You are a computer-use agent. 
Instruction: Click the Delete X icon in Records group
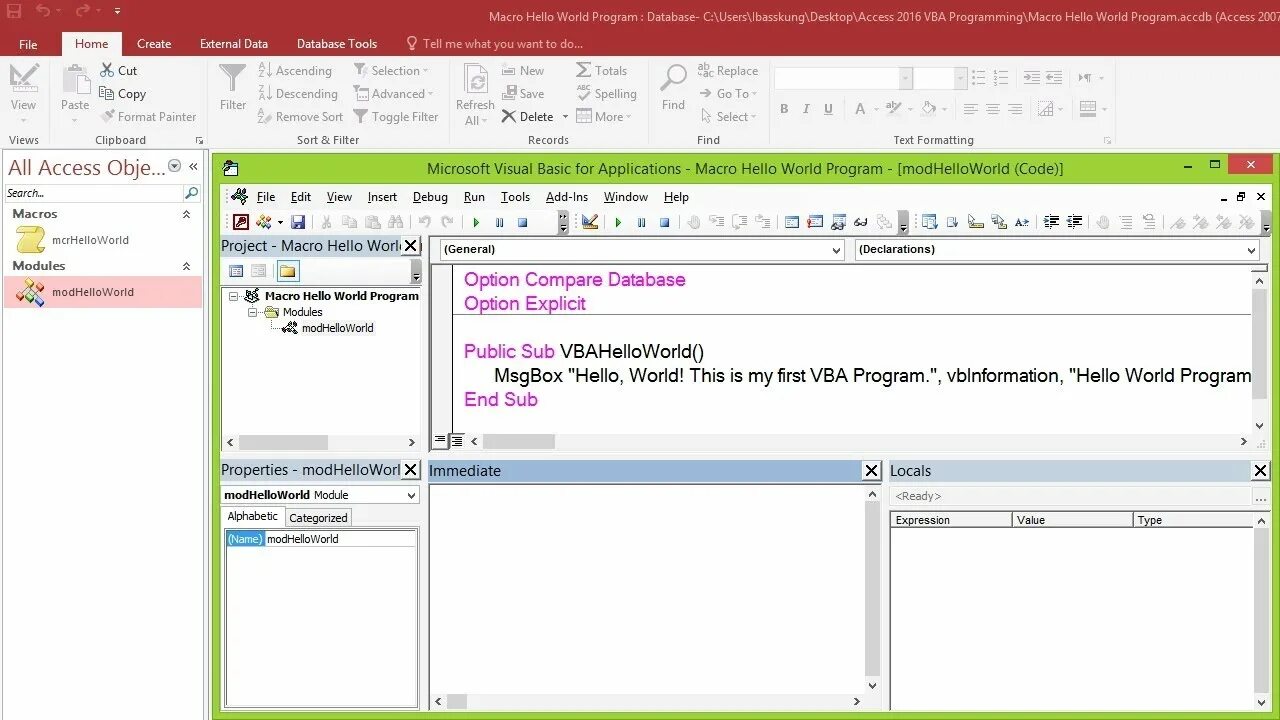click(509, 117)
